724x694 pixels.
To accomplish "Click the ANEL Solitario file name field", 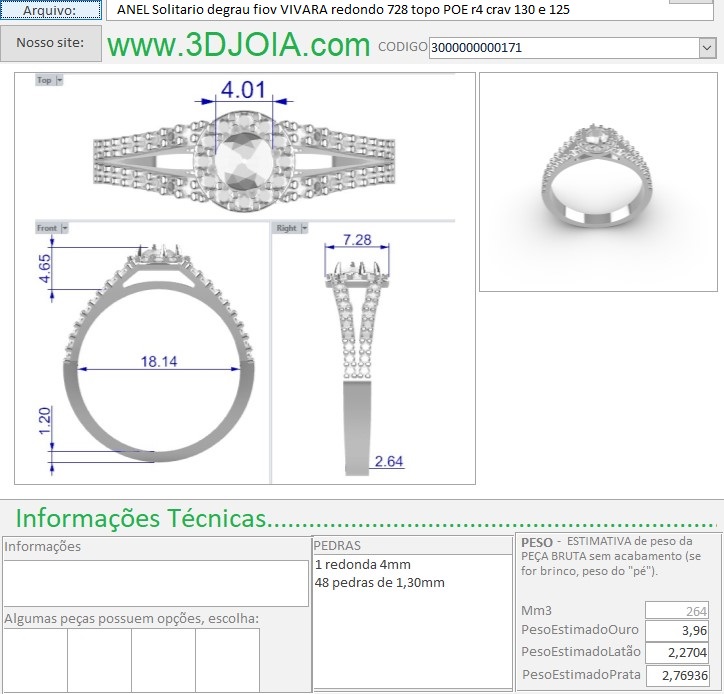I will coord(380,10).
